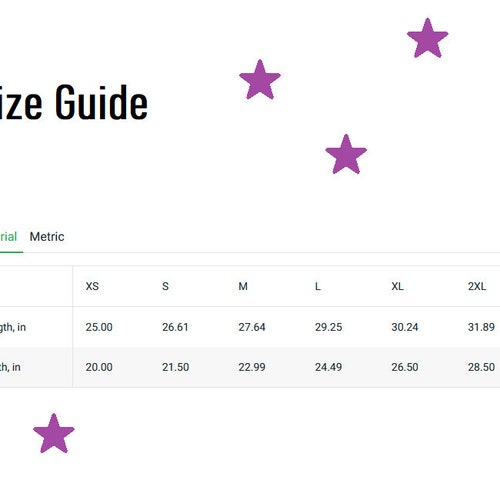Select the 24.49 width value for L
Screen dimensions: 500x500
coord(328,367)
